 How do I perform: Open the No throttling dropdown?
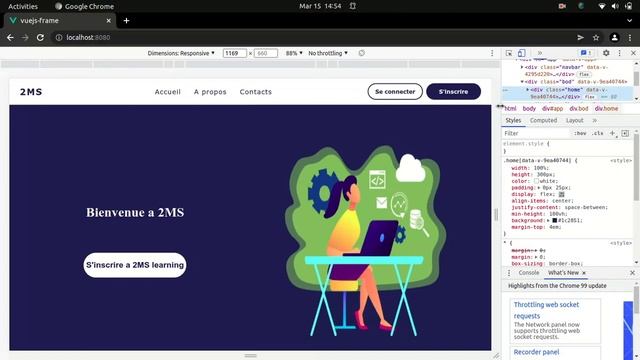(328, 53)
